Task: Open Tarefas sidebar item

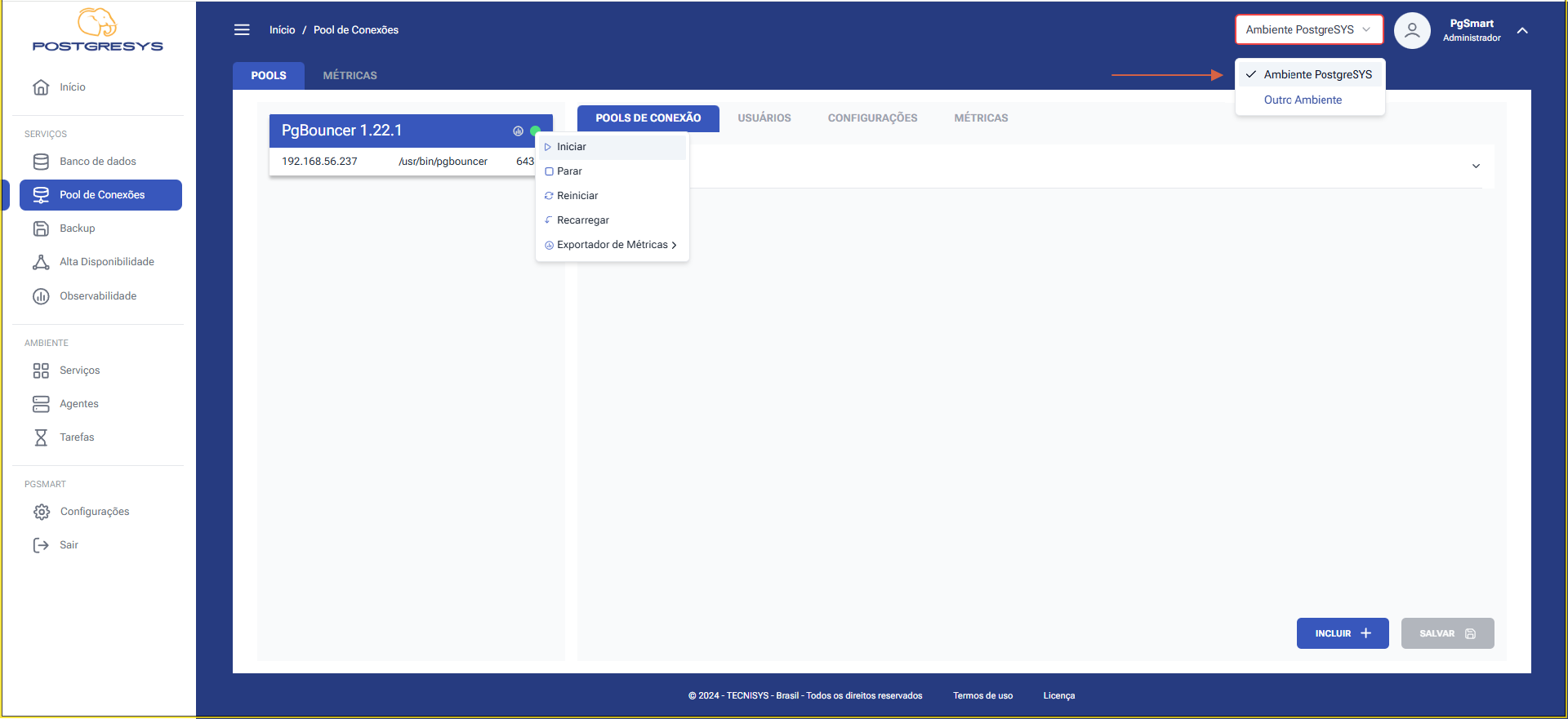Action: (x=101, y=437)
